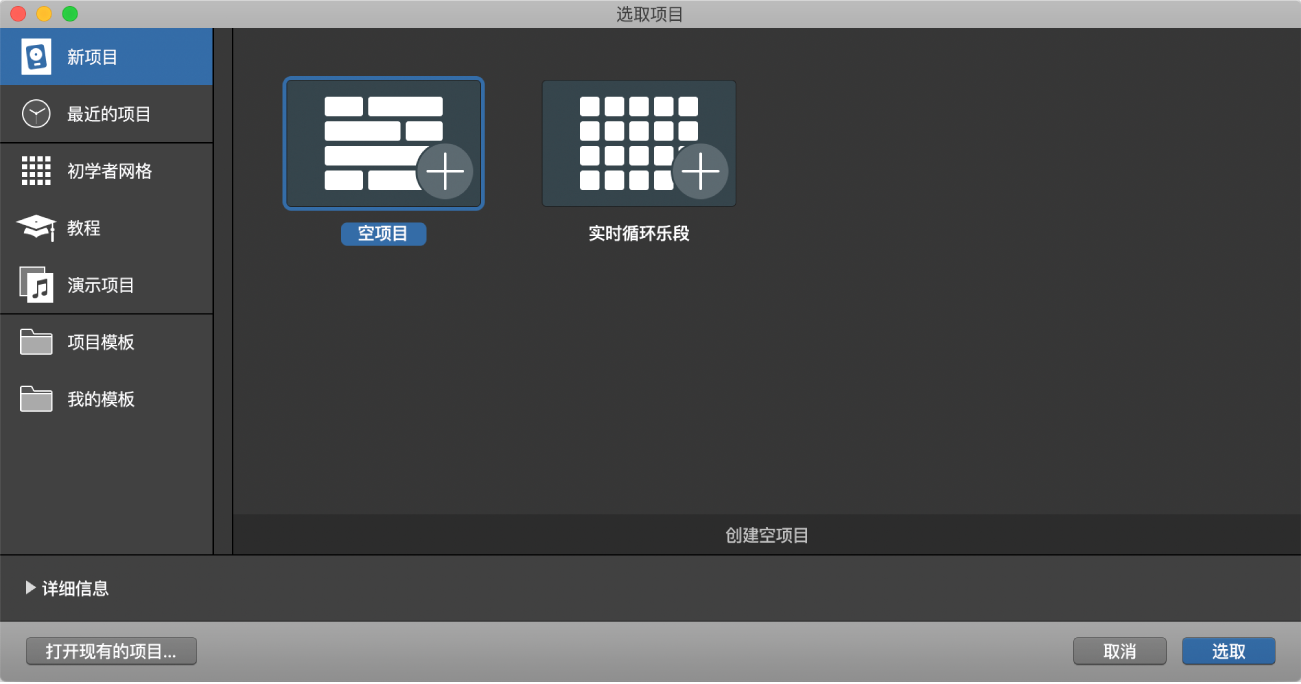Click the grid icon for 初学者网格
This screenshot has width=1301, height=684.
pos(36,170)
